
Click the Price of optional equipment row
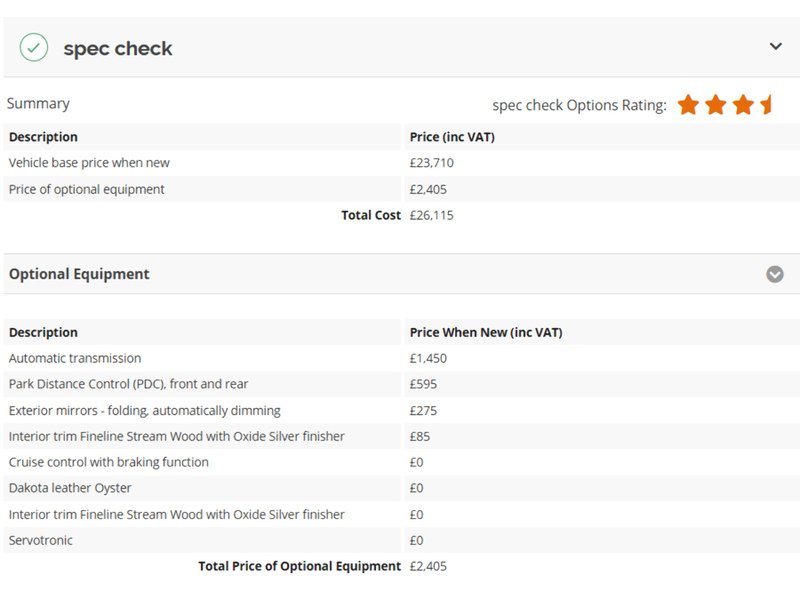pyautogui.click(x=402, y=189)
